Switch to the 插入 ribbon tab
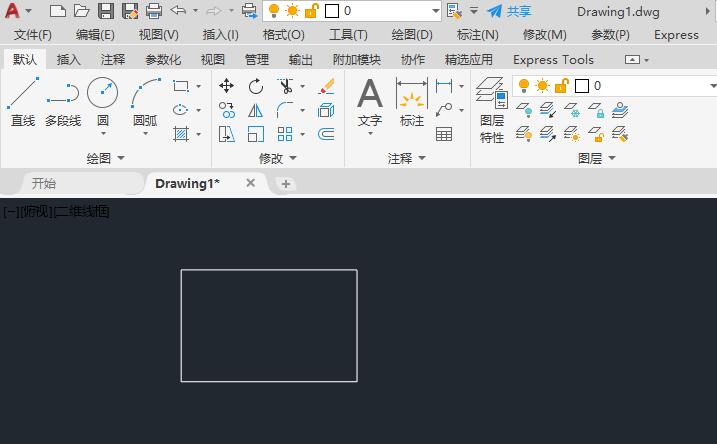This screenshot has height=444, width=717. [69, 59]
